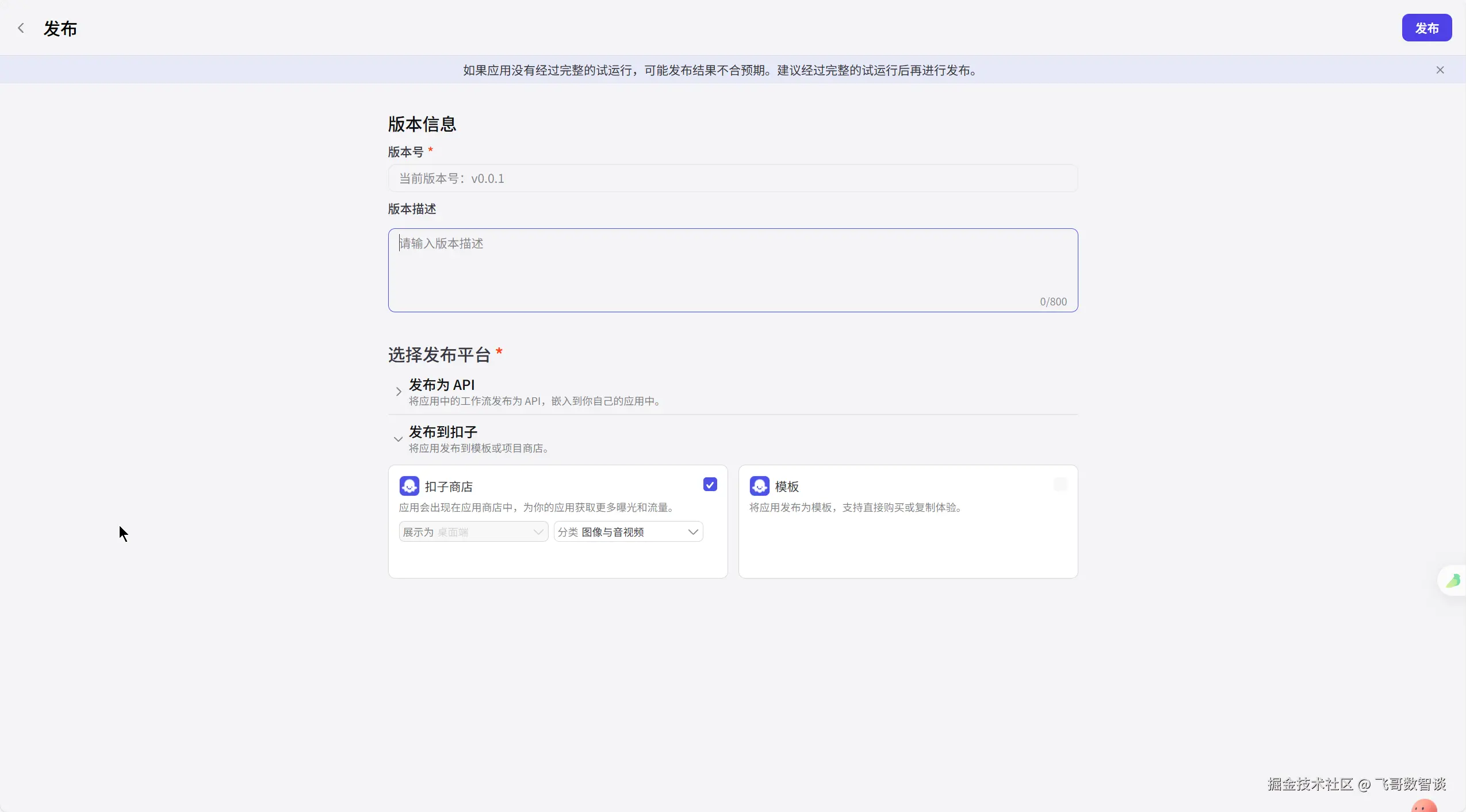Open the 分类 图像与音视频 dropdown
The image size is (1466, 812).
[x=628, y=532]
